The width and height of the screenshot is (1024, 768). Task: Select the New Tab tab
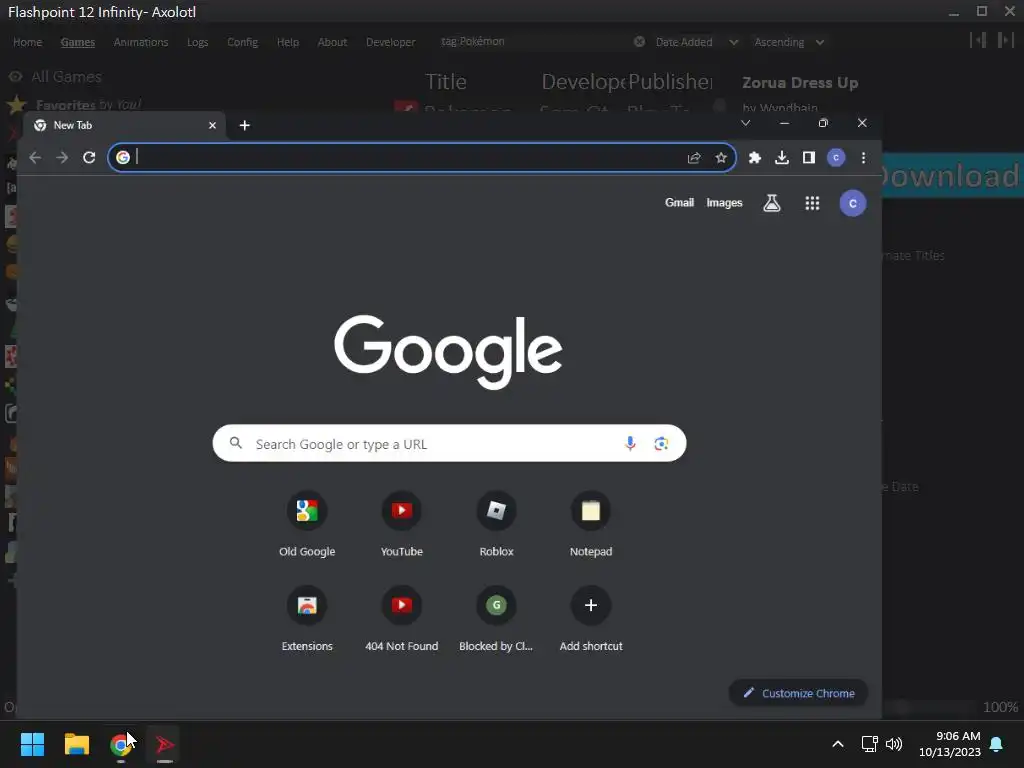coord(124,125)
